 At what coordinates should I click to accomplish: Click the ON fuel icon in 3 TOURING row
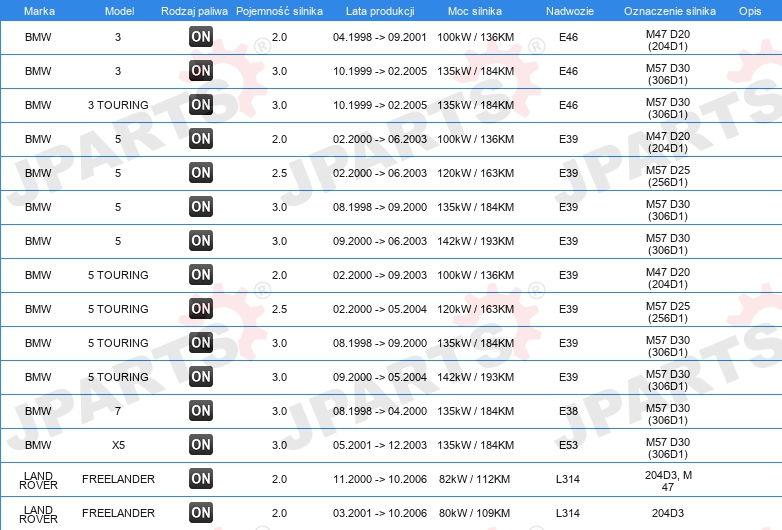(201, 105)
